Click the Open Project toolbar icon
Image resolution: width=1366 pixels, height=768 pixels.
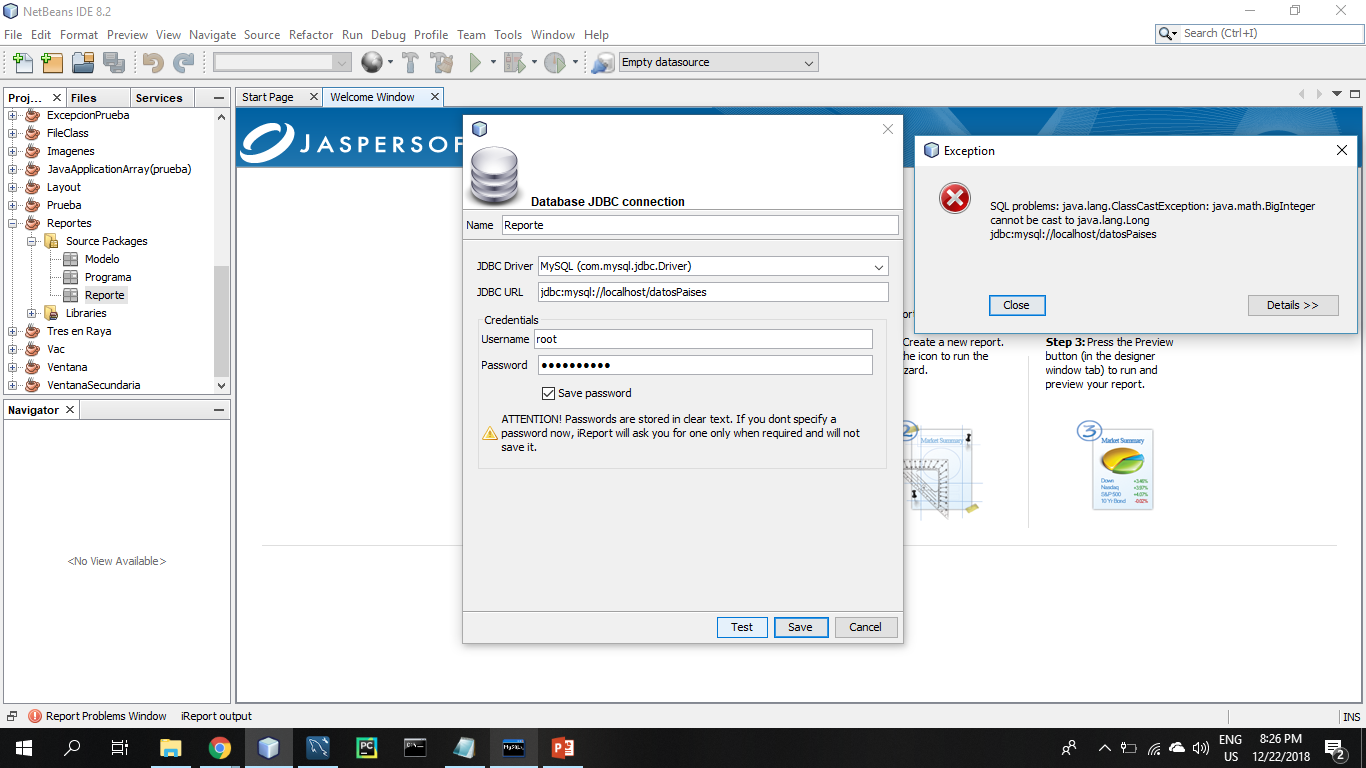83,63
